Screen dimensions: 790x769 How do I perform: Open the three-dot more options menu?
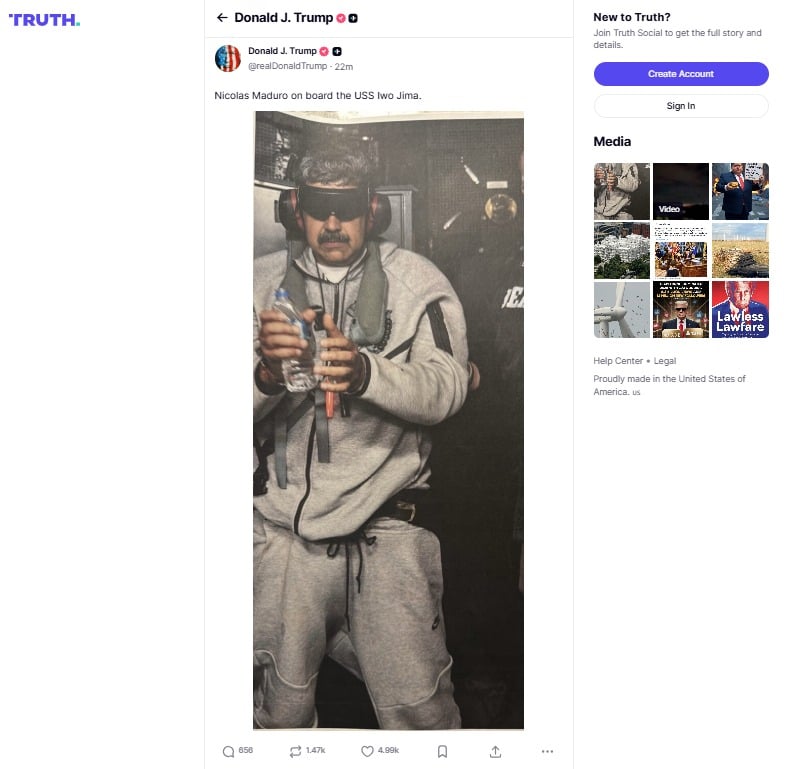click(x=547, y=751)
